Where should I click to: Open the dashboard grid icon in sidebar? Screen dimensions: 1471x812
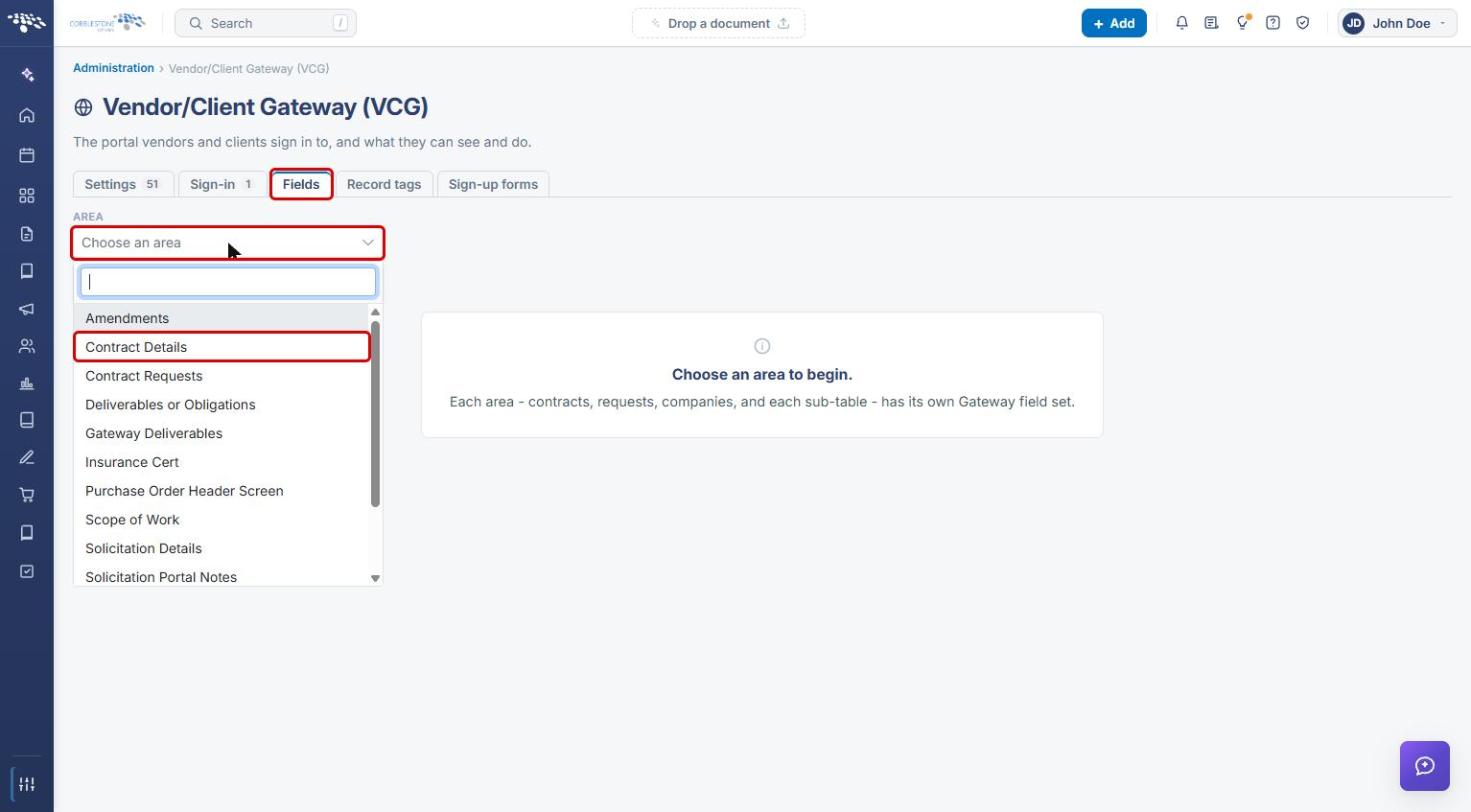point(27,195)
